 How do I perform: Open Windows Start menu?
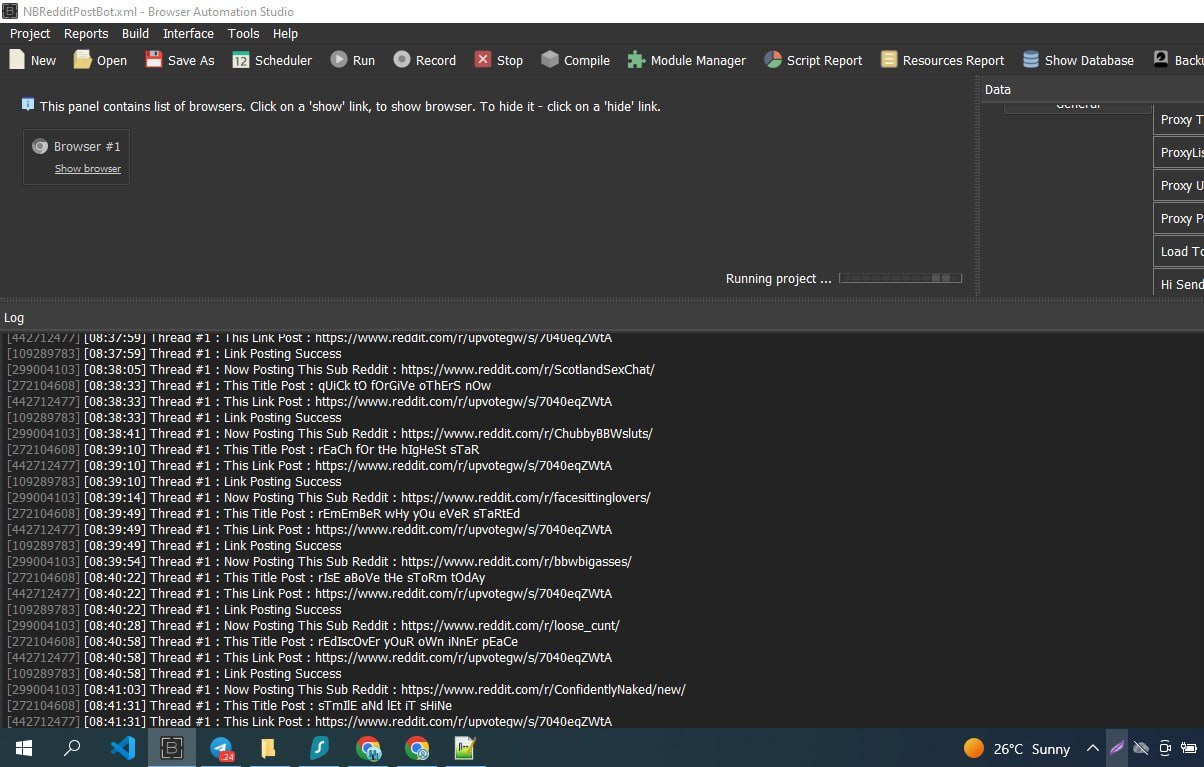24,748
